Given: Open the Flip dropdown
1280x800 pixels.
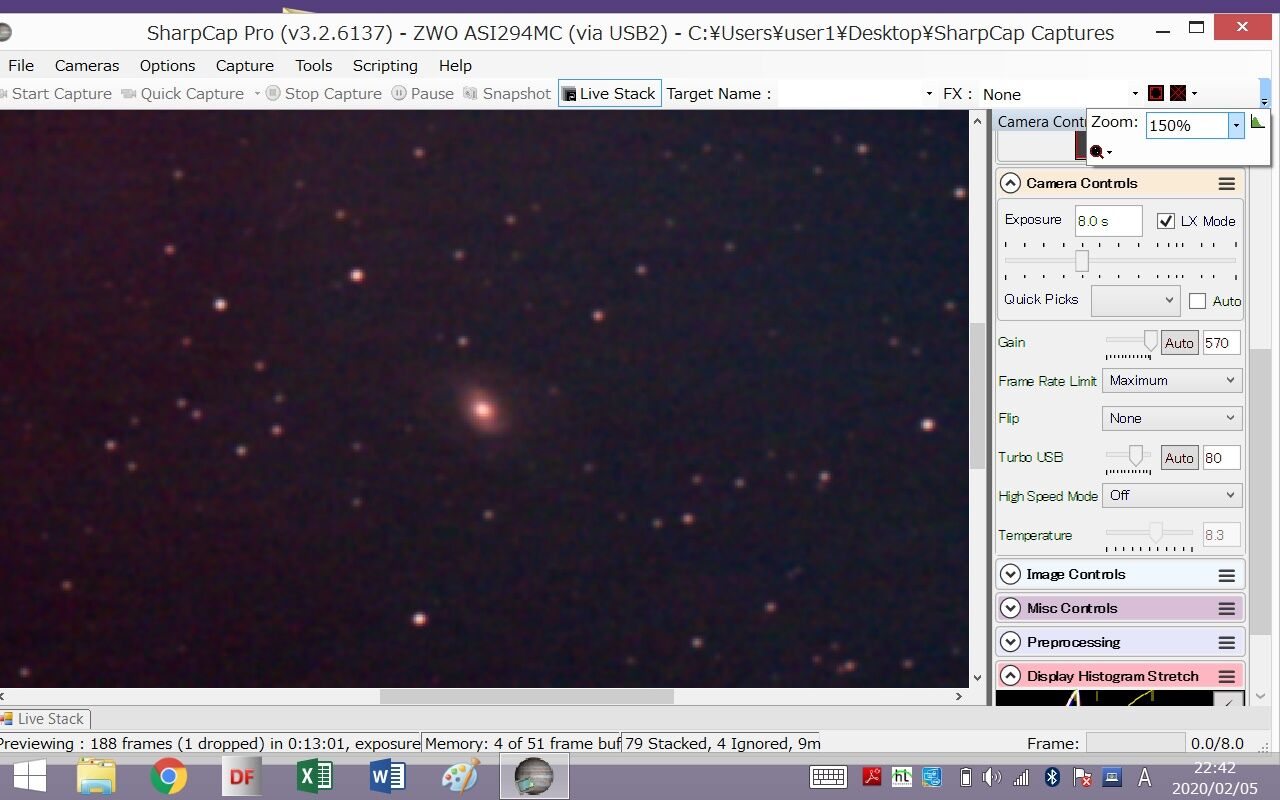Looking at the screenshot, I should coord(1172,418).
